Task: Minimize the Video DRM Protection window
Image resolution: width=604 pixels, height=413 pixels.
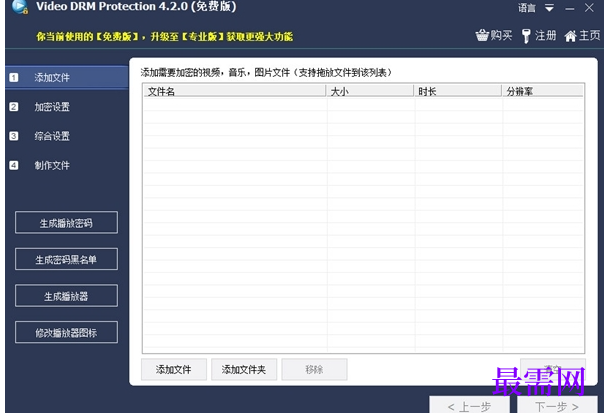Action: click(570, 8)
